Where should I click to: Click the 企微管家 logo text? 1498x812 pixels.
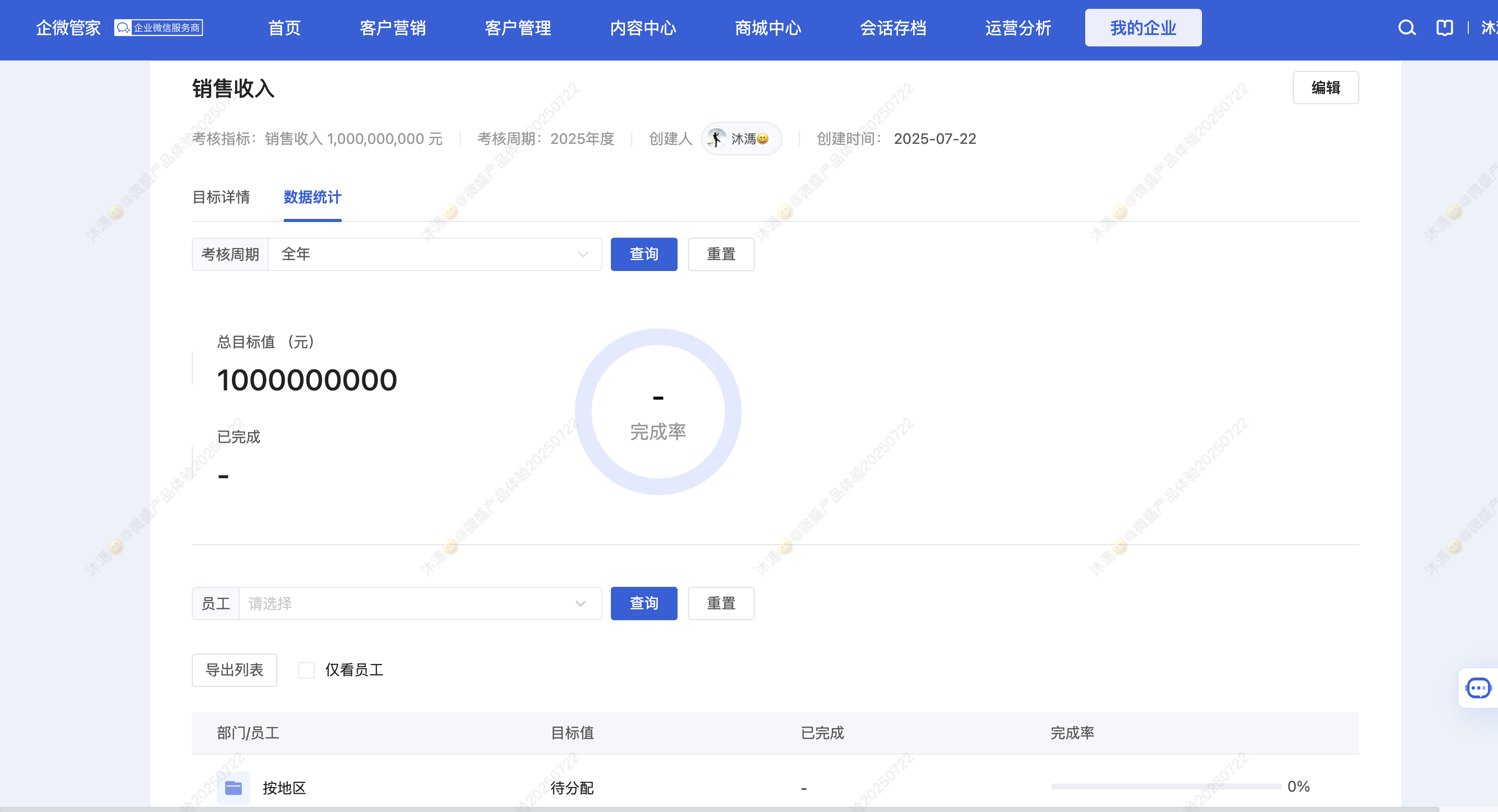click(68, 27)
